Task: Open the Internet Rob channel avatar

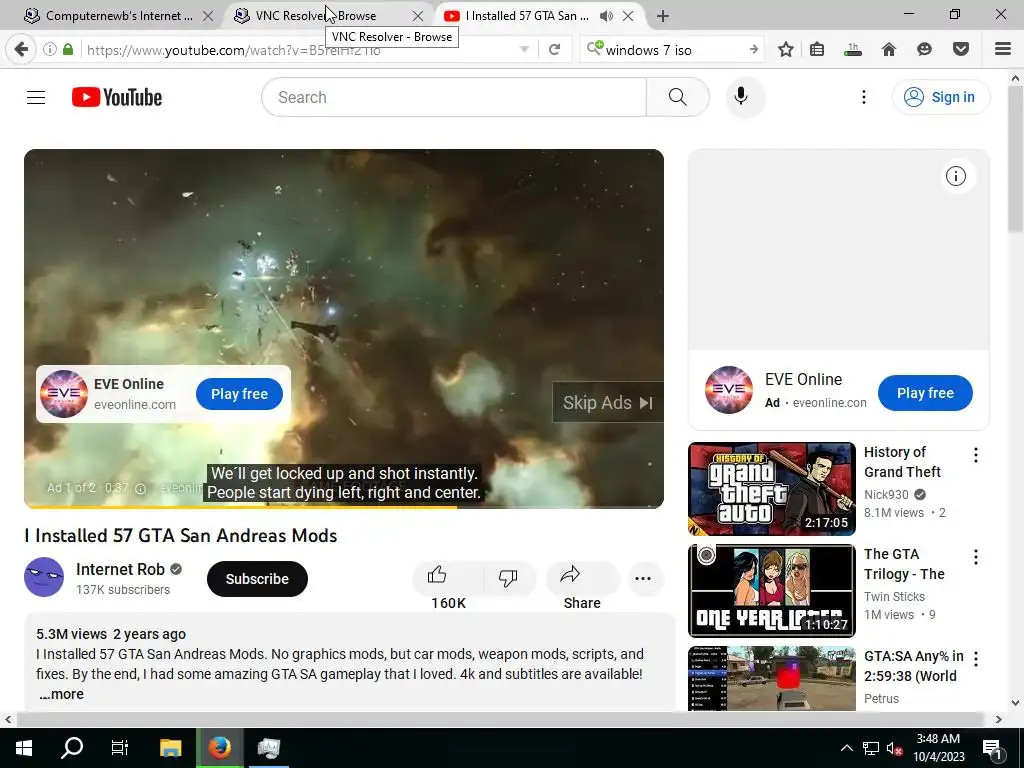Action: [44, 577]
